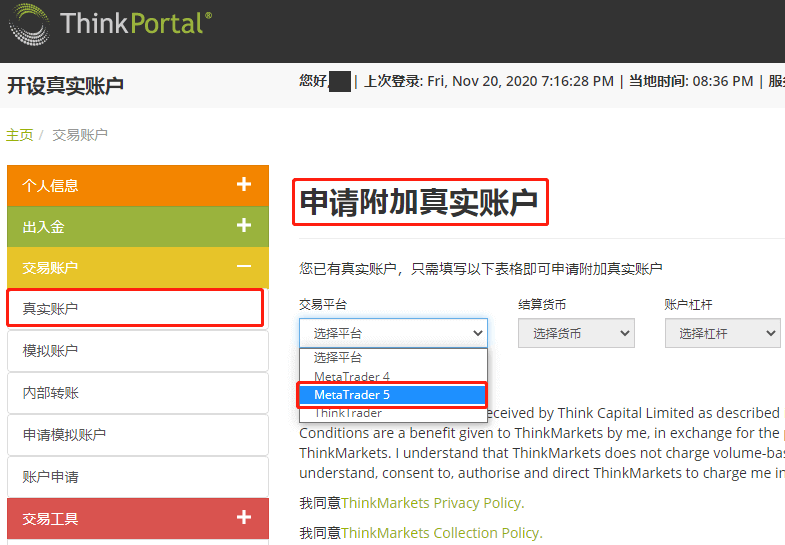Screen dimensions: 785x545
Task: Expand the 交易工具 section plus icon
Action: pos(244,517)
